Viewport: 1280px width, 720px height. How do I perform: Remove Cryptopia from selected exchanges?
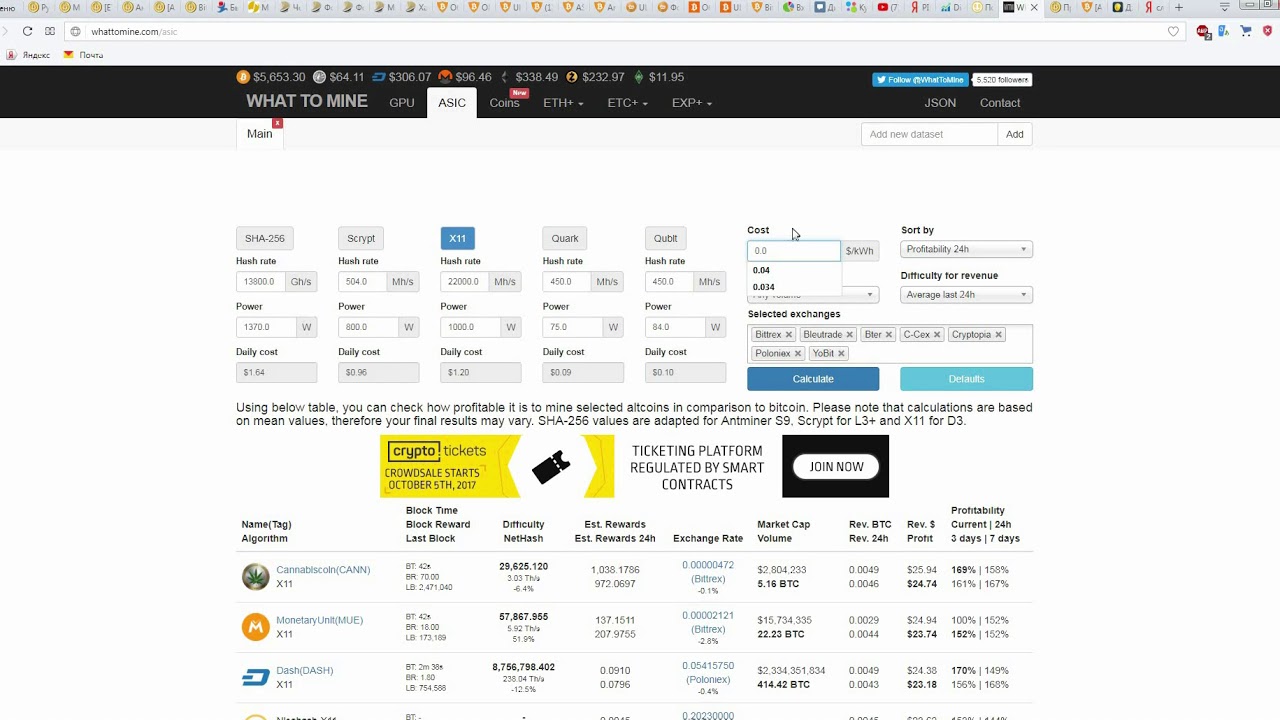tap(998, 335)
